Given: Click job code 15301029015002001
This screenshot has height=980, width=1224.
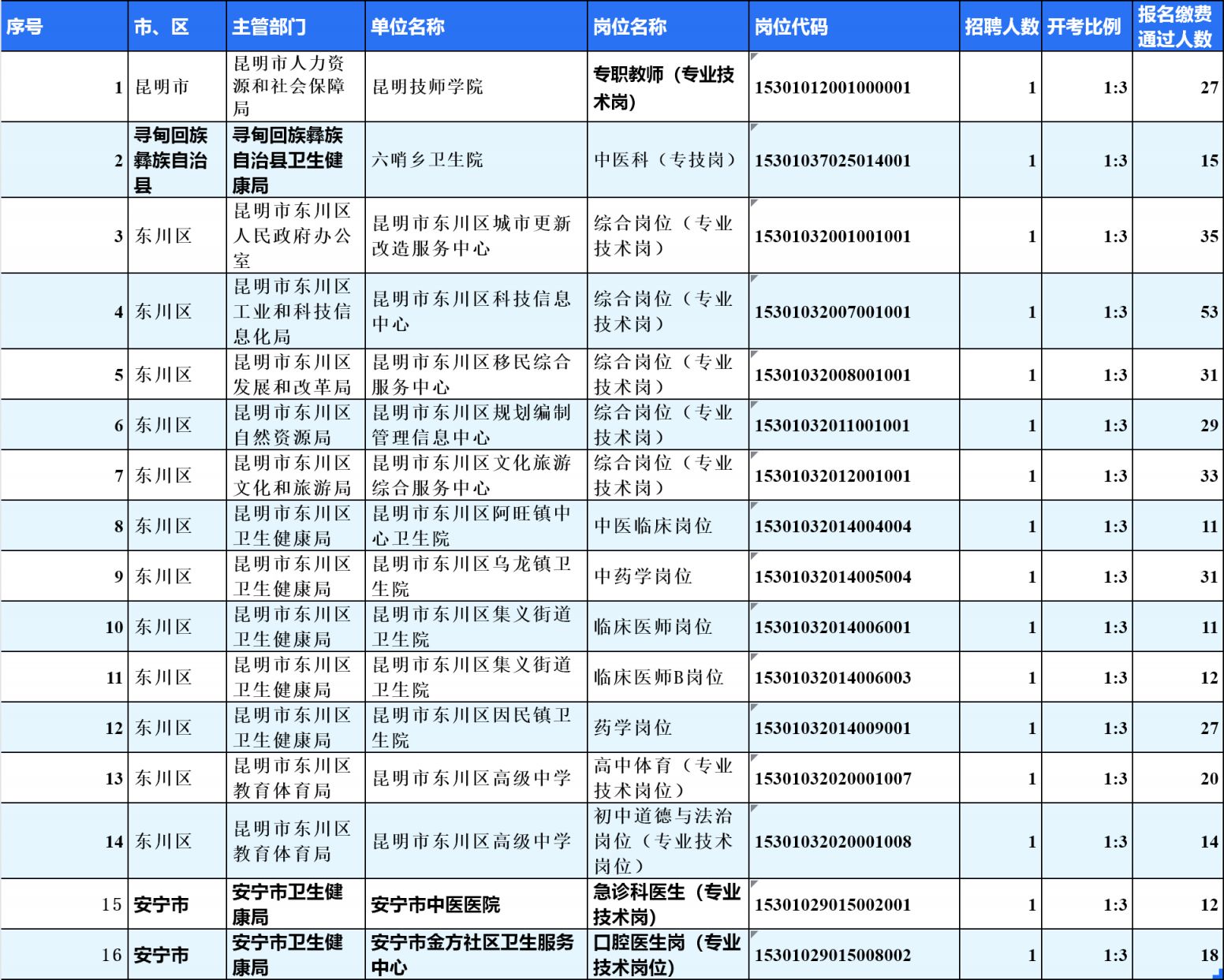Looking at the screenshot, I should coord(854,904).
